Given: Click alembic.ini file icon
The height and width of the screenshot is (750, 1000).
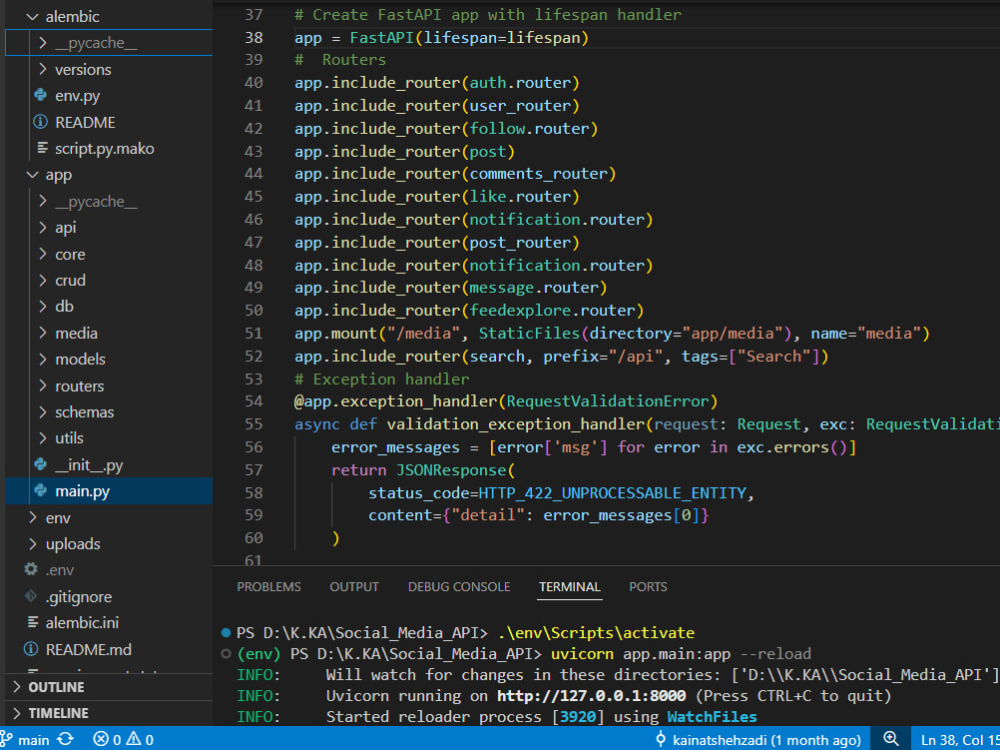Looking at the screenshot, I should coord(33,622).
